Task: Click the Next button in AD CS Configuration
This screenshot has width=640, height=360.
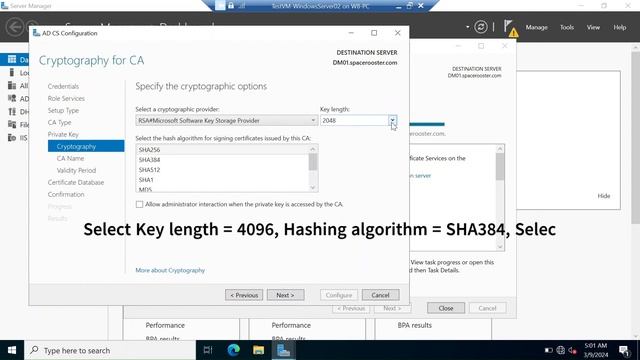Action: coord(285,295)
